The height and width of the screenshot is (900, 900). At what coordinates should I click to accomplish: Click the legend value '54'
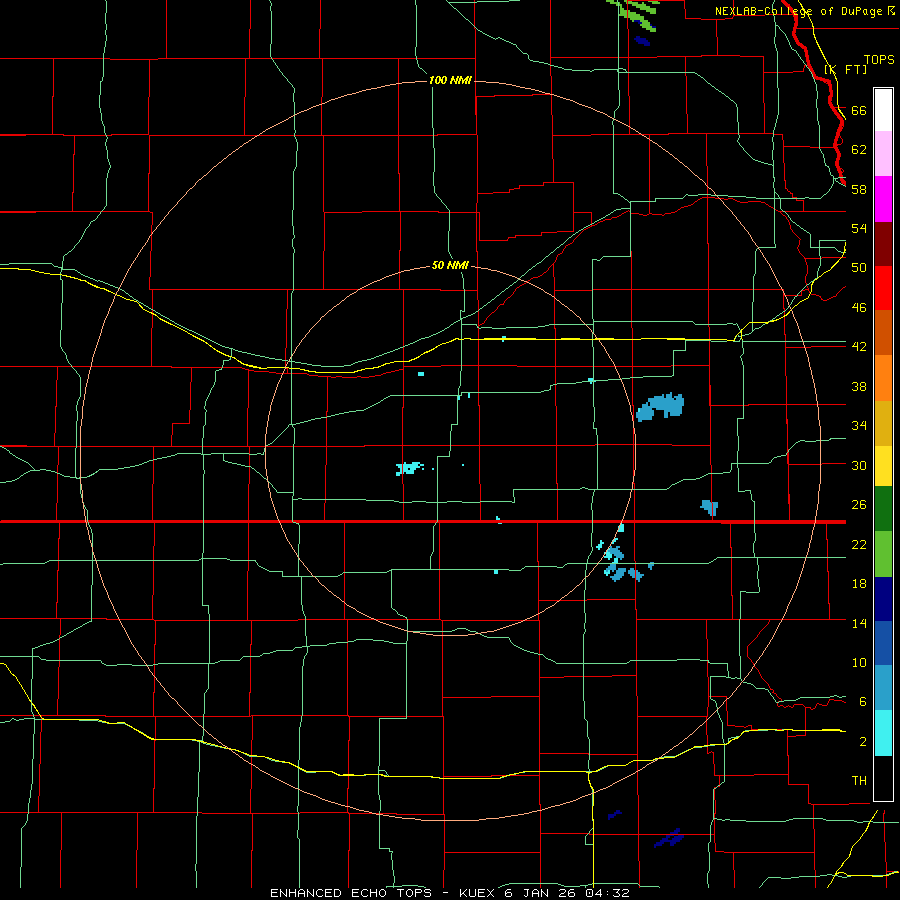(859, 228)
